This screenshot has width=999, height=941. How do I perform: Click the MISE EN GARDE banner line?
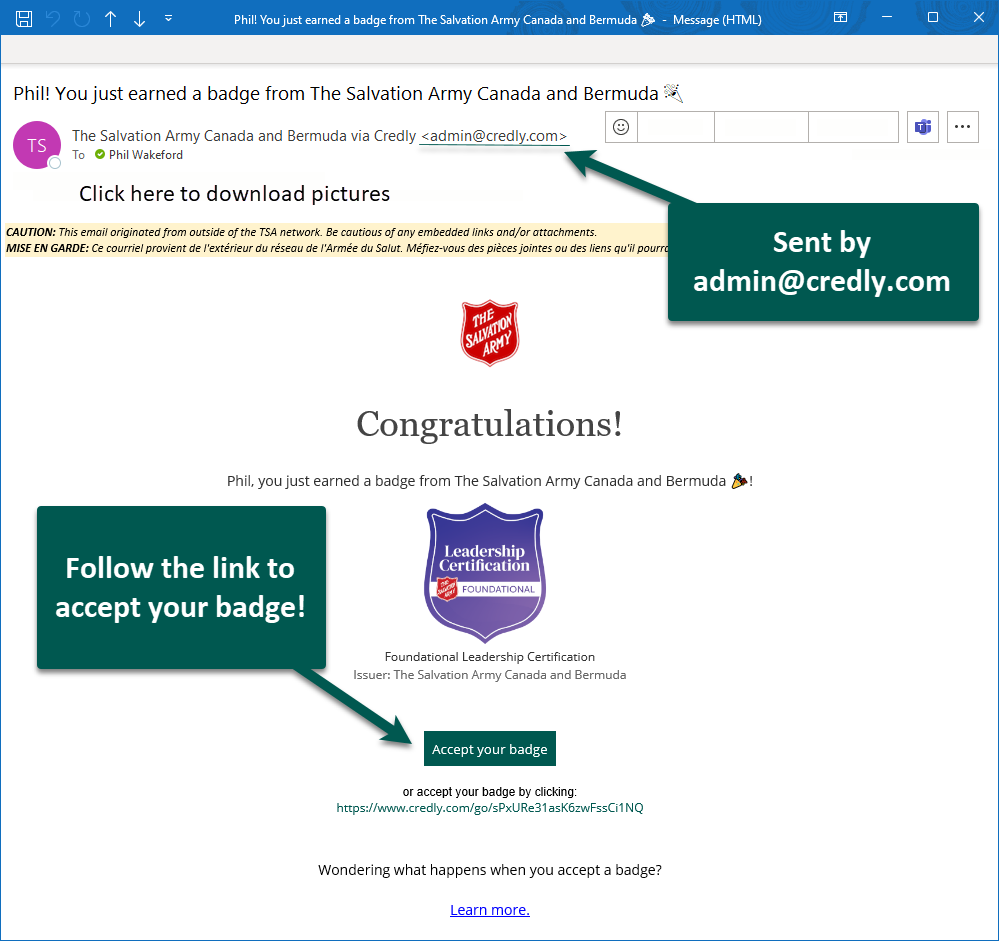337,248
